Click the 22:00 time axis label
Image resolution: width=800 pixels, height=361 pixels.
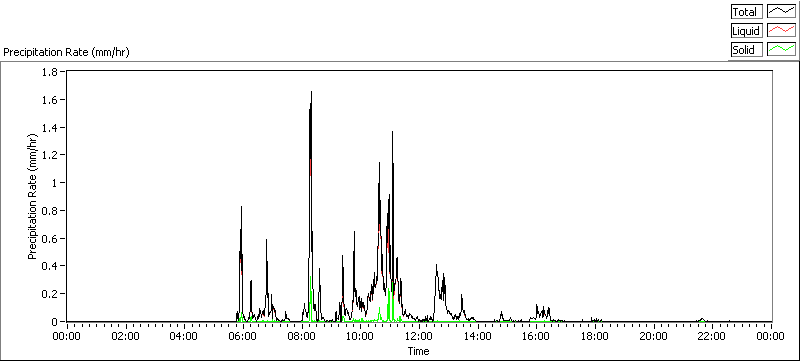pos(712,336)
